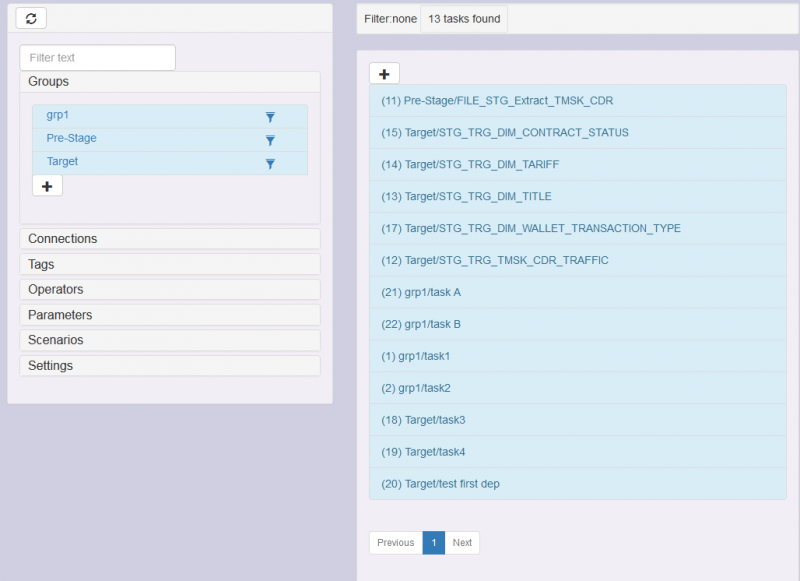Add a new group with plus button
This screenshot has width=800, height=581.
point(47,186)
